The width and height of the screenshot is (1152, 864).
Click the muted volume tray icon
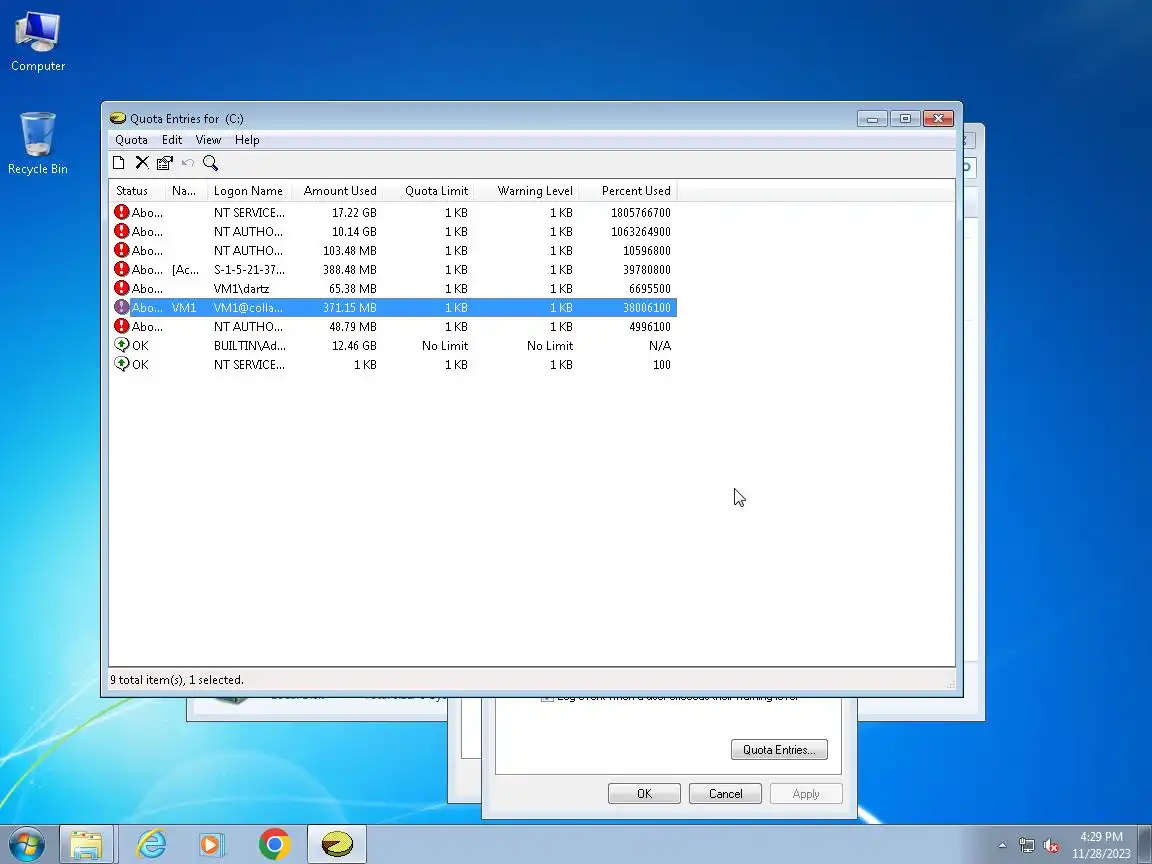tap(1051, 846)
